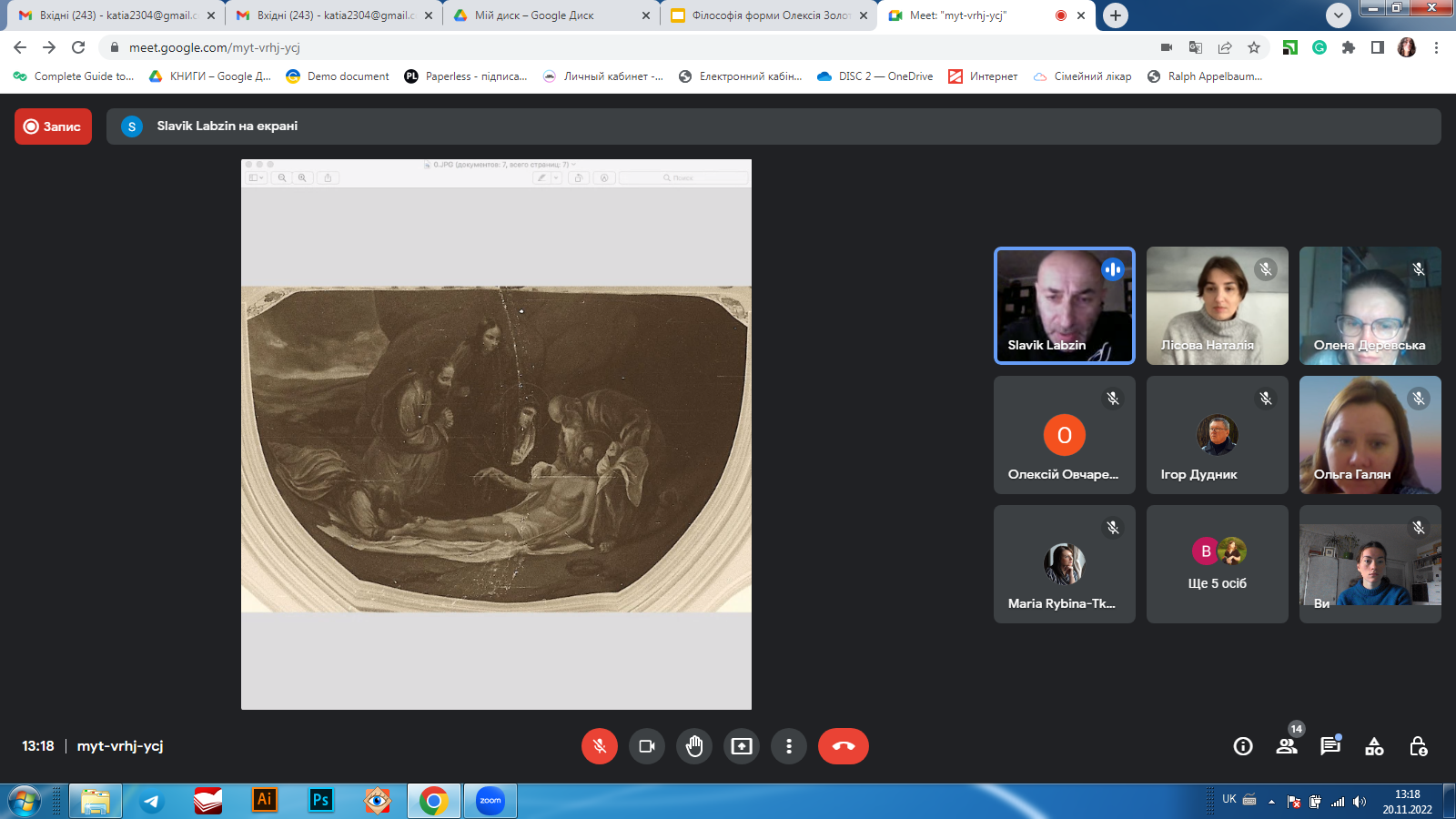The height and width of the screenshot is (819, 1456).
Task: Switch the UK keyboard language indicator
Action: [1229, 799]
